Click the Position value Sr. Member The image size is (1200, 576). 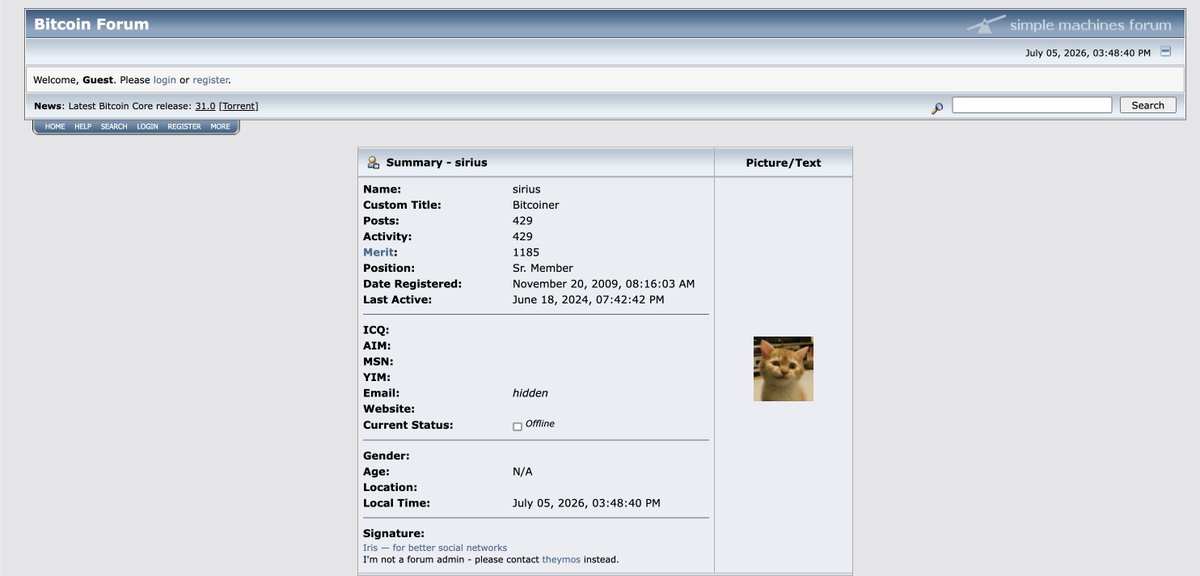coord(543,268)
